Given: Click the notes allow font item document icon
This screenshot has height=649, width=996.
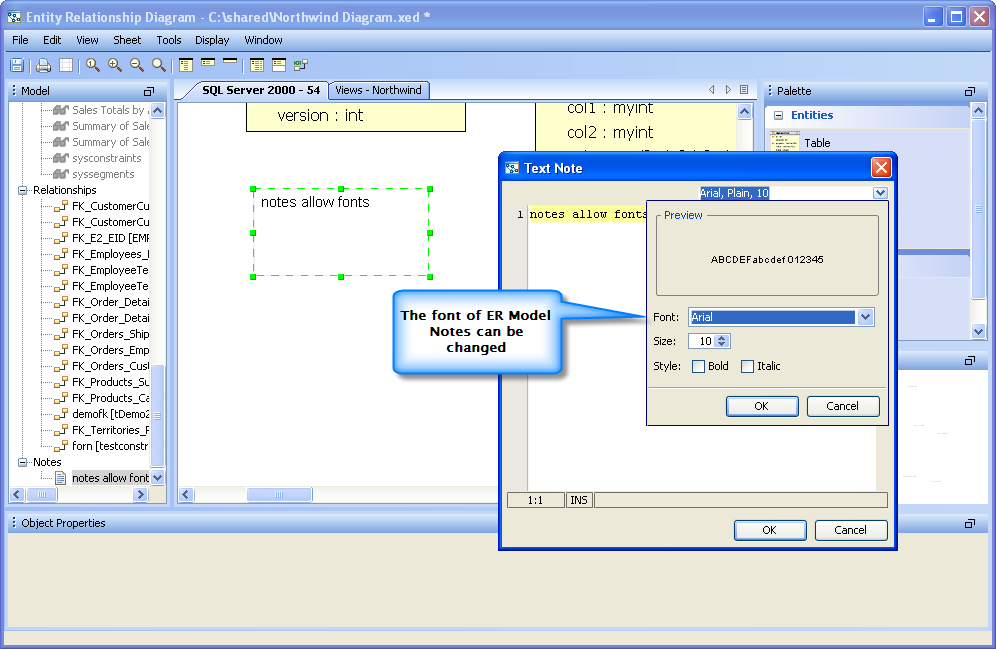Looking at the screenshot, I should (60, 478).
